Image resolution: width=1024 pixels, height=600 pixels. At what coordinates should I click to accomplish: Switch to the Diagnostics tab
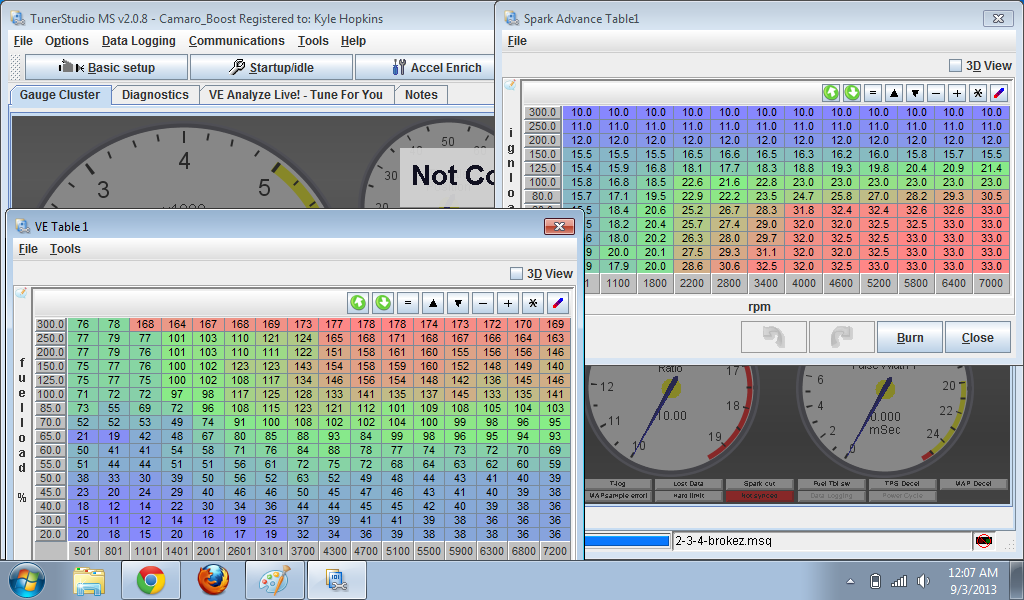155,95
